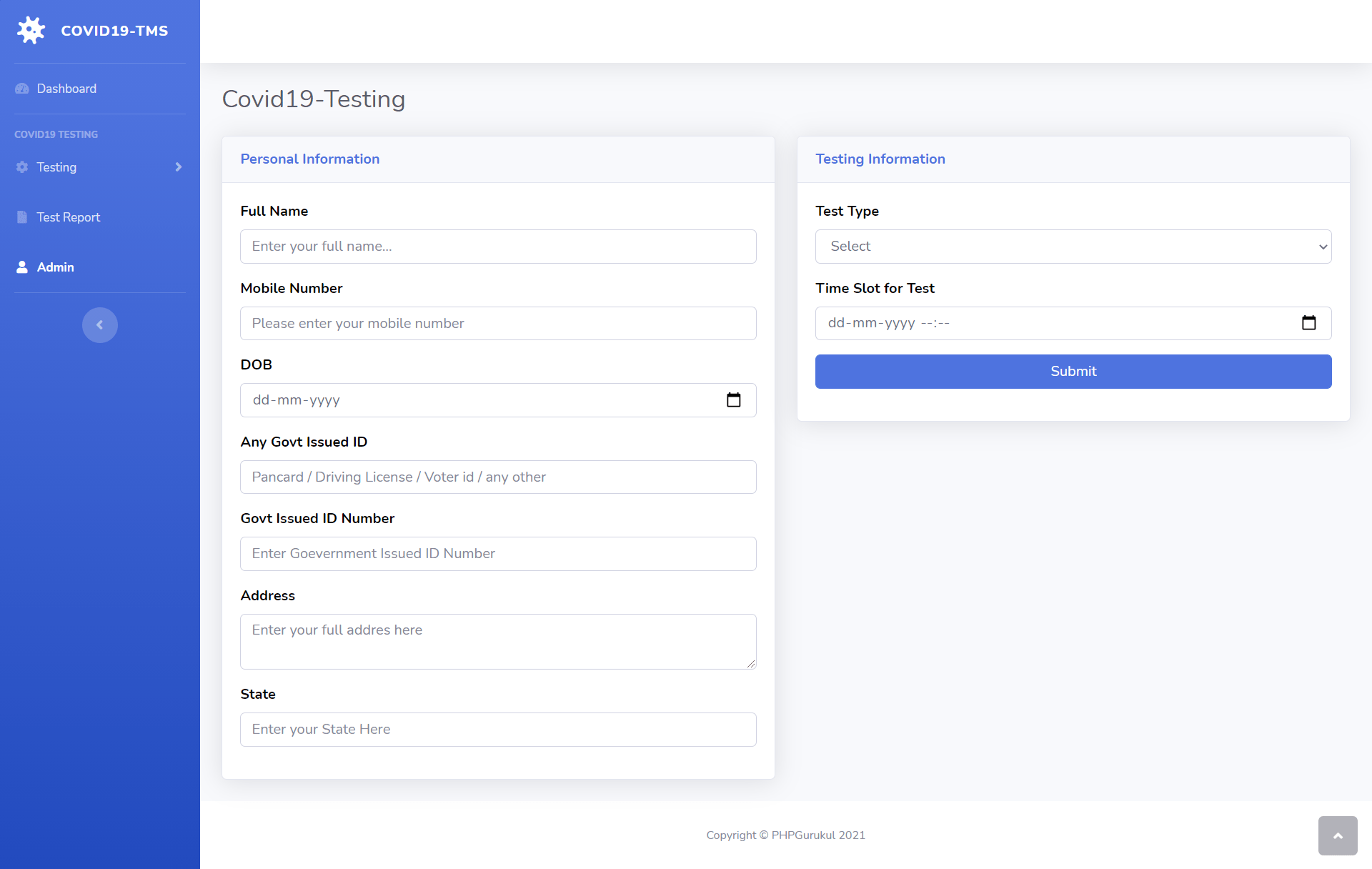Open the Test Type Select dropdown
The image size is (1372, 869).
point(1073,247)
